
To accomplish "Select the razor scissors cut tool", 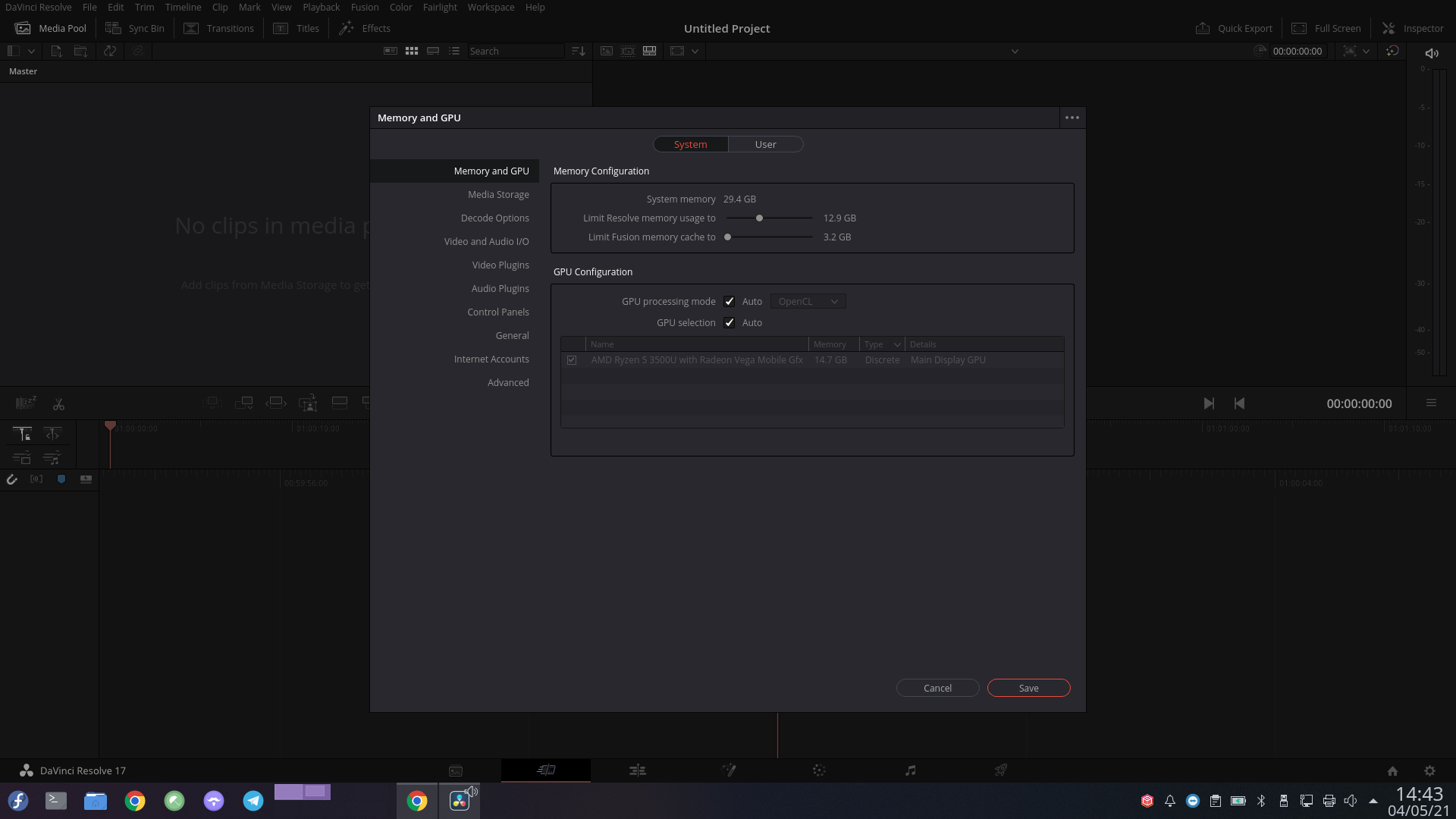I will tap(58, 404).
